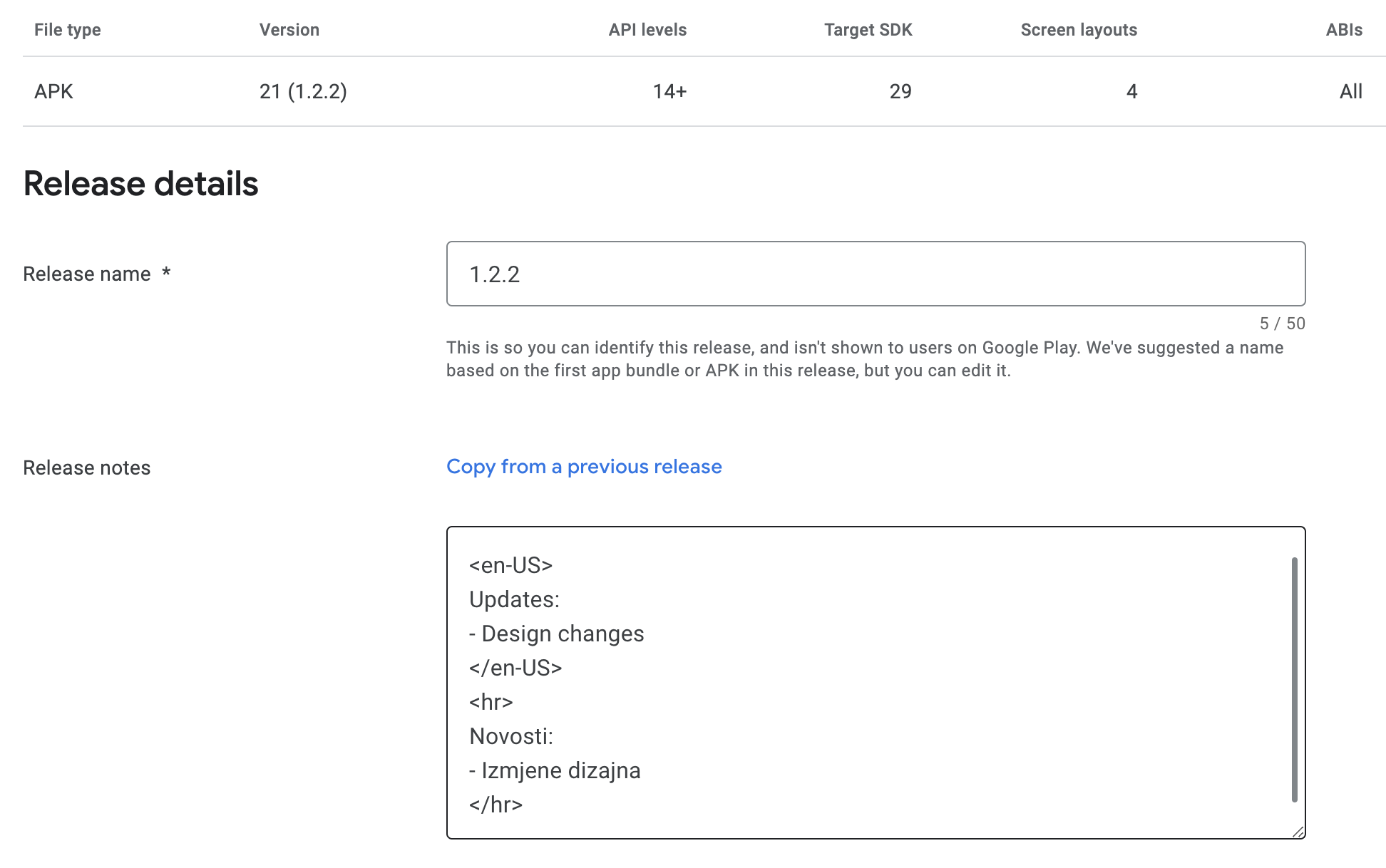This screenshot has width=1386, height=868.
Task: Open Copy from a previous release link
Action: click(584, 467)
